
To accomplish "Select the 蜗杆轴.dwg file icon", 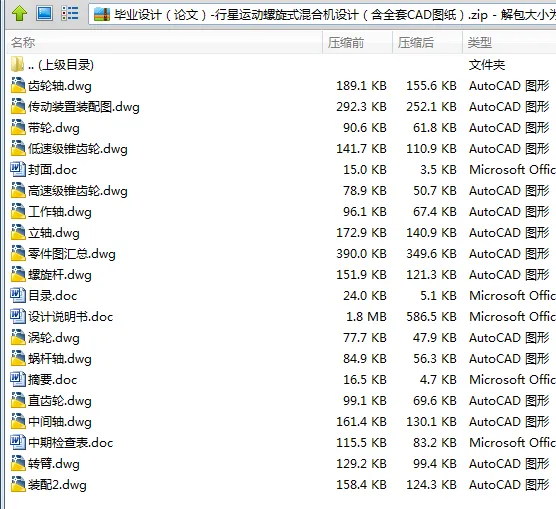I will 18,358.
